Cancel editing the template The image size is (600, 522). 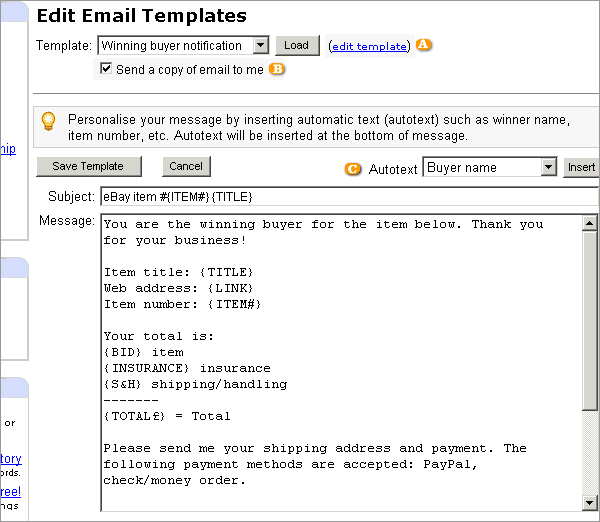(x=186, y=166)
